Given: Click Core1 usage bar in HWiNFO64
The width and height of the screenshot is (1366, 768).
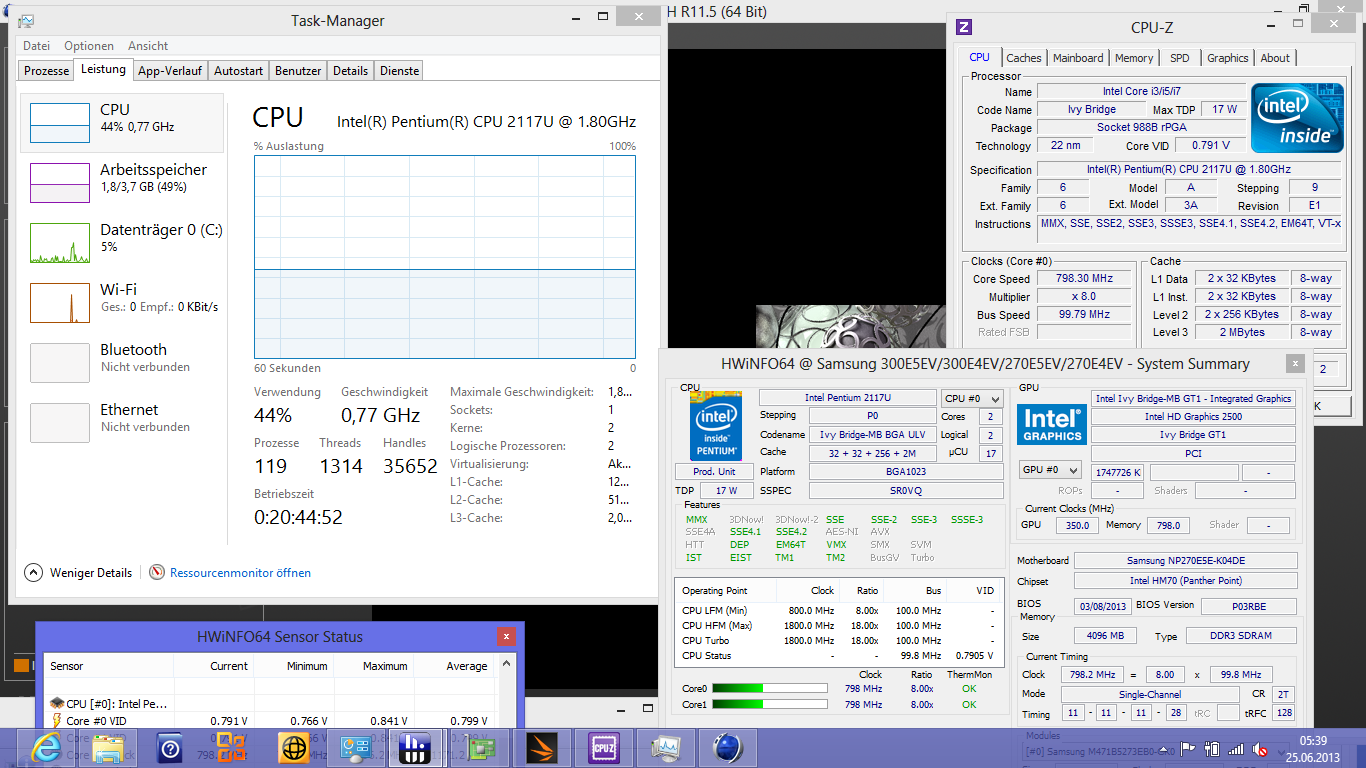Looking at the screenshot, I should point(769,704).
